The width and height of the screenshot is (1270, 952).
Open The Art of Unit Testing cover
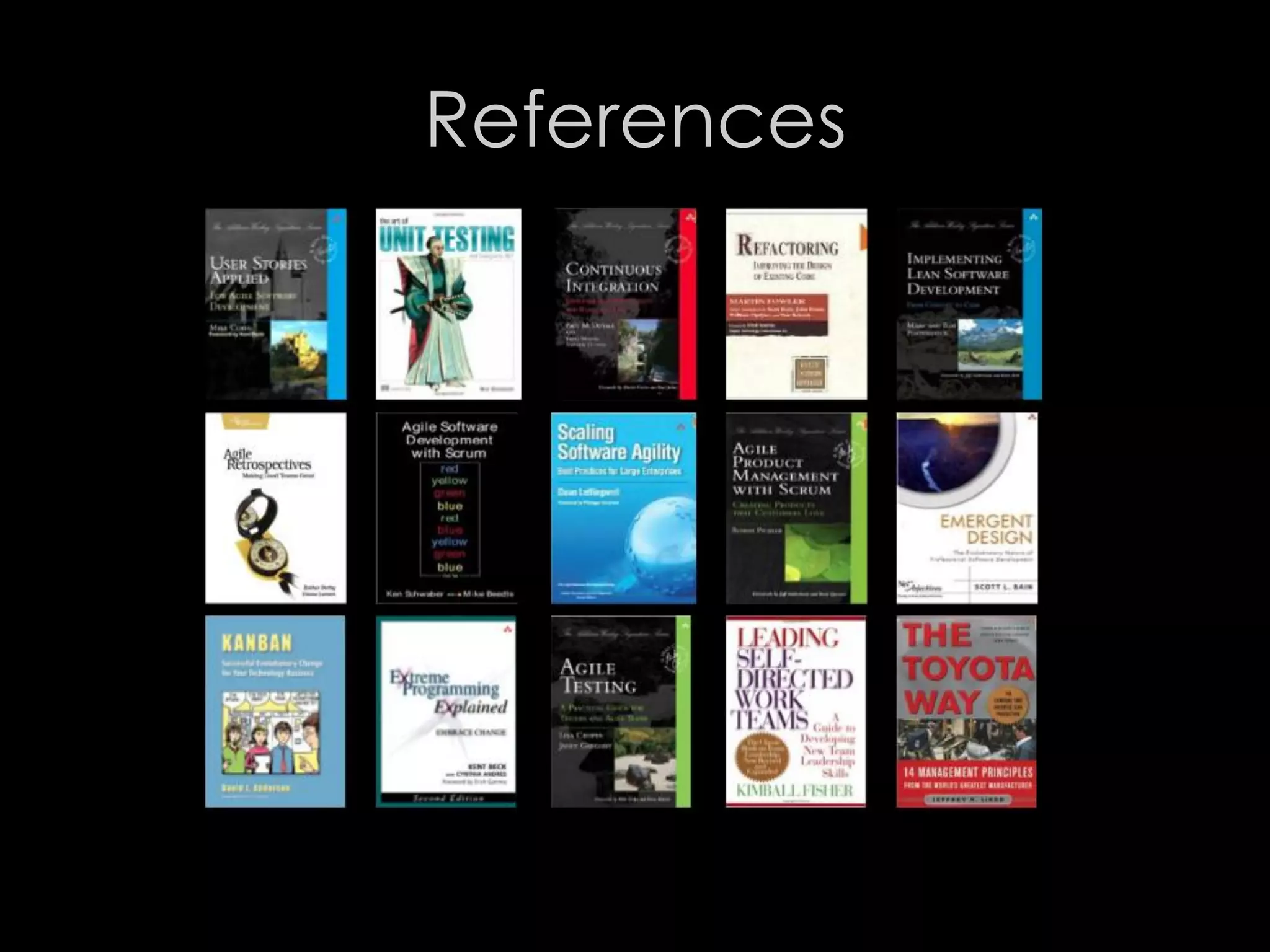click(448, 304)
